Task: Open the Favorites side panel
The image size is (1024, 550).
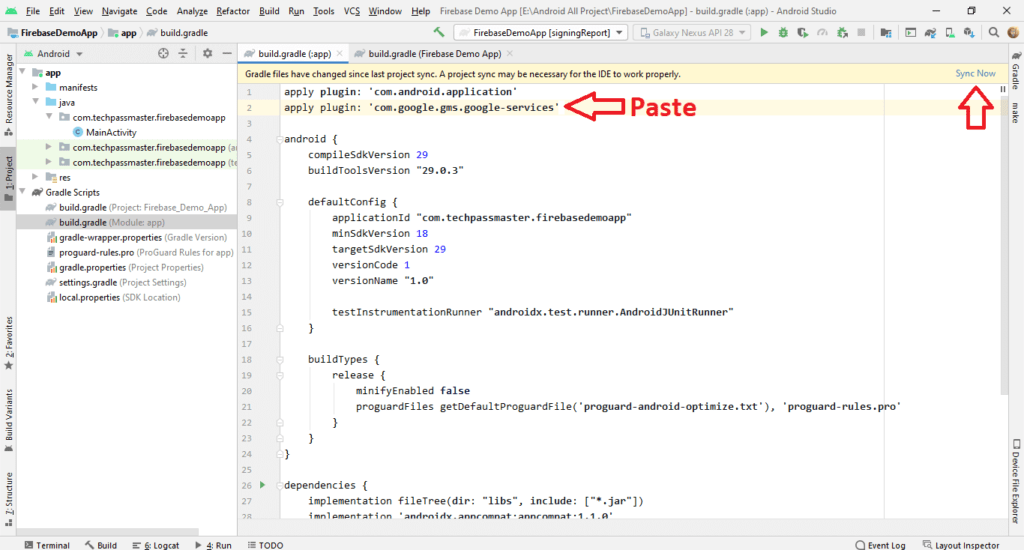Action: [8, 344]
